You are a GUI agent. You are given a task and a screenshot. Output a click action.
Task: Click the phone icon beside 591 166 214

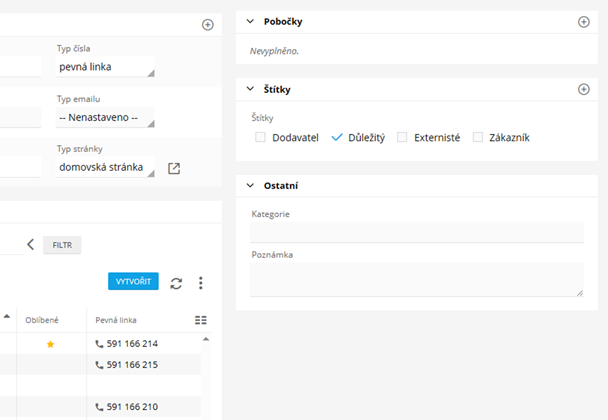[99, 344]
